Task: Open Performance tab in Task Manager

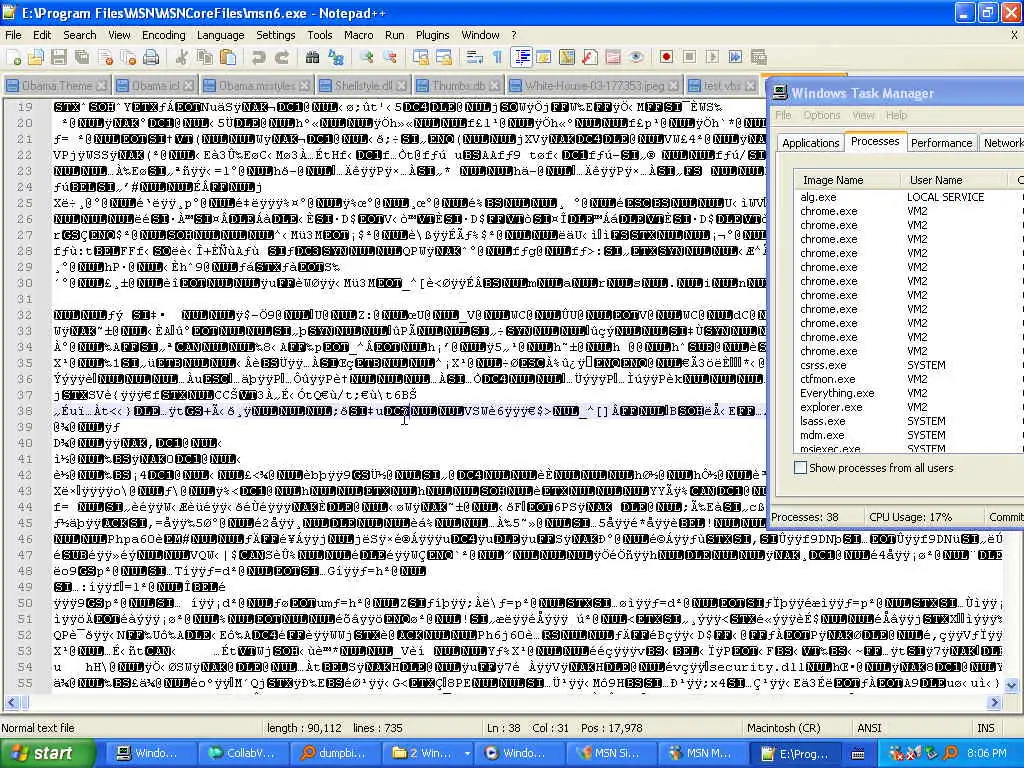Action: (x=941, y=143)
